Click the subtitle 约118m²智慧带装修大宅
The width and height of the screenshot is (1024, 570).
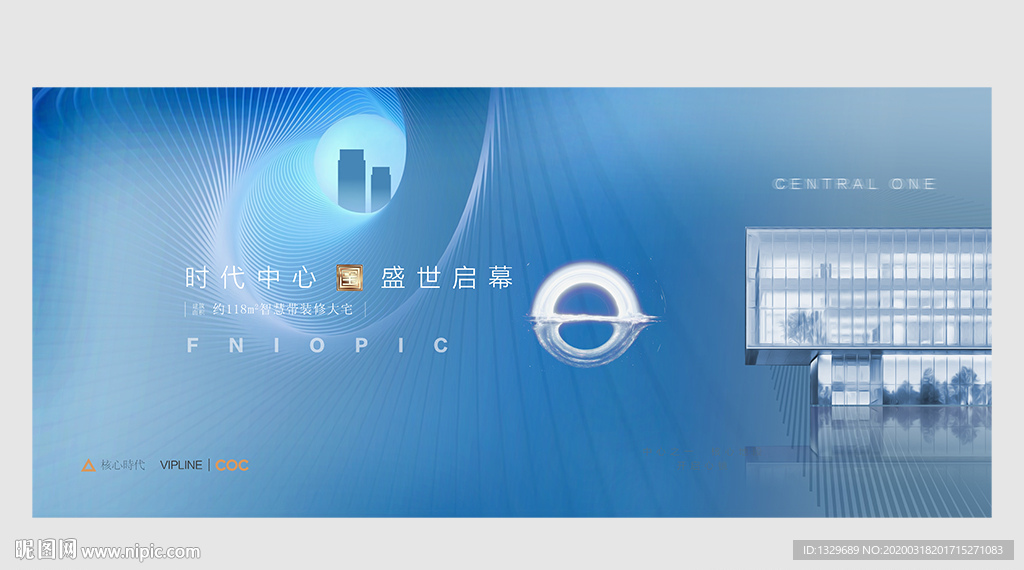(283, 309)
